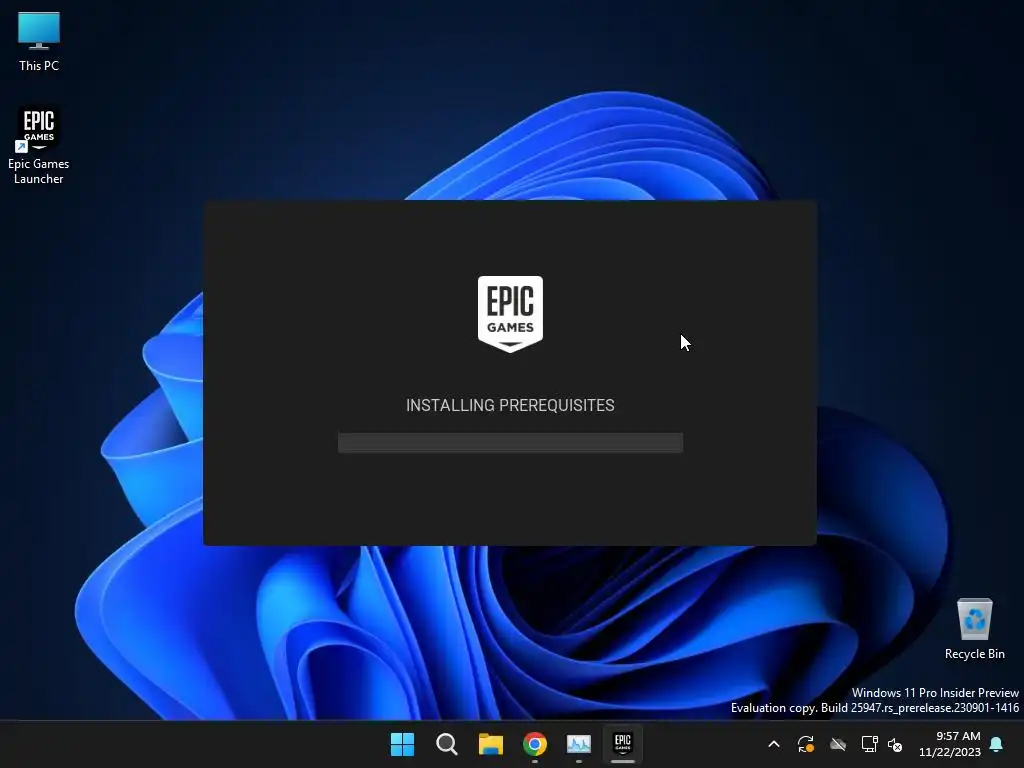Expand the hidden system tray icons
This screenshot has height=768, width=1024.
pos(774,744)
